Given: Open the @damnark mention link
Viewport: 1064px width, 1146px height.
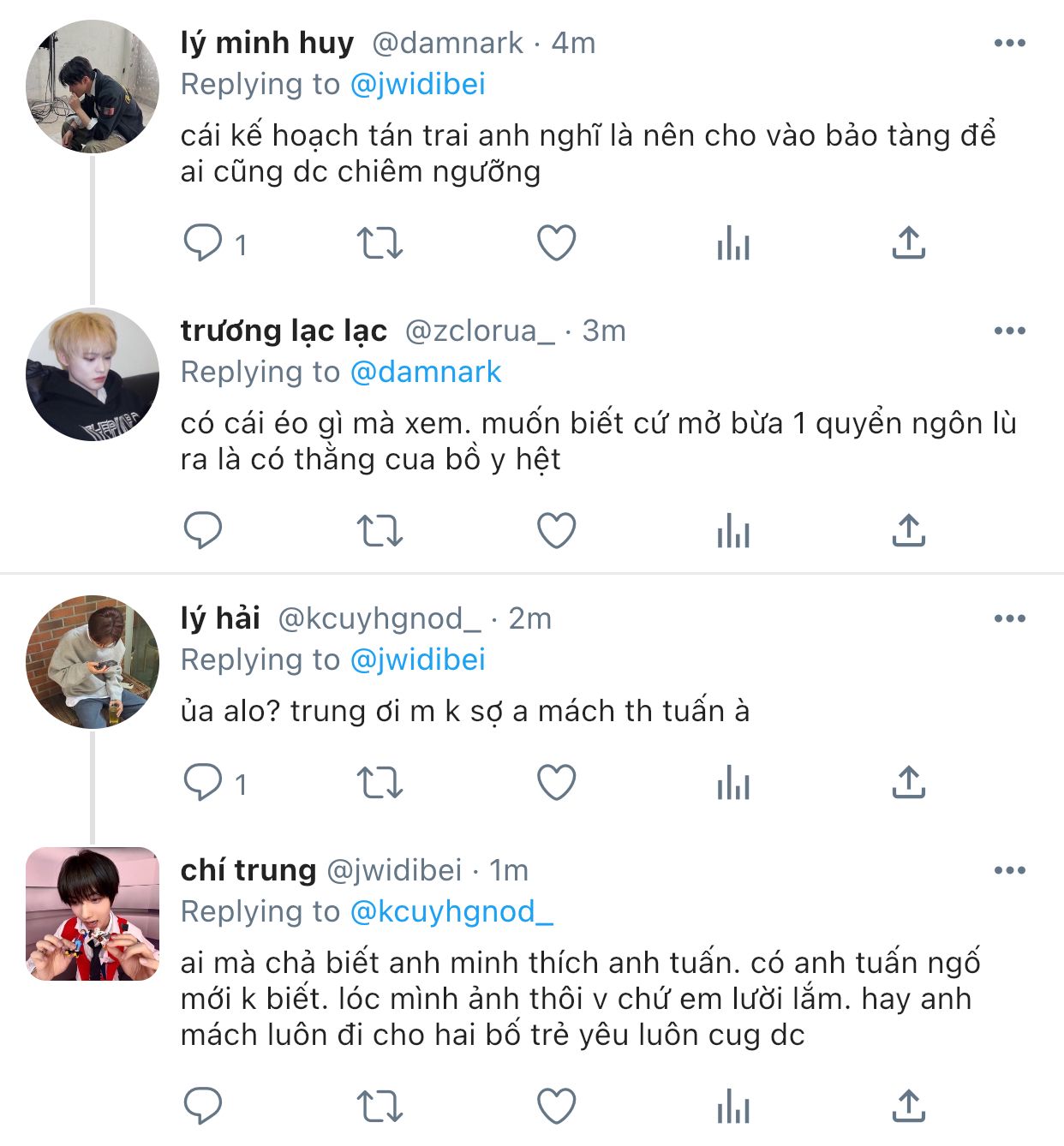Looking at the screenshot, I should click(426, 372).
